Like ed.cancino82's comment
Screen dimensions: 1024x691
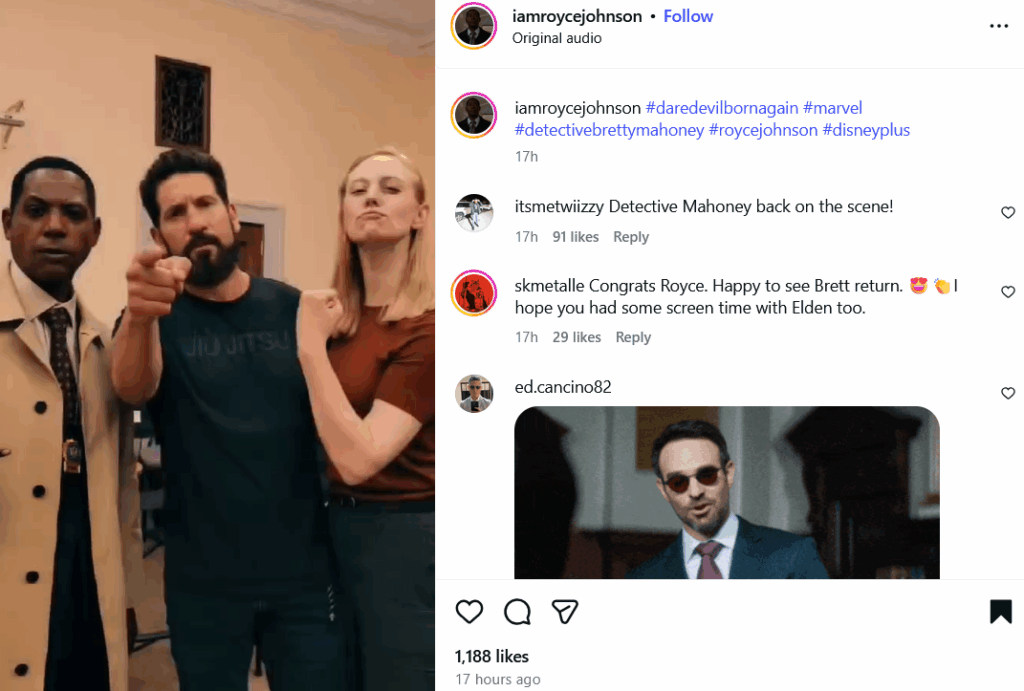pyautogui.click(x=1008, y=394)
